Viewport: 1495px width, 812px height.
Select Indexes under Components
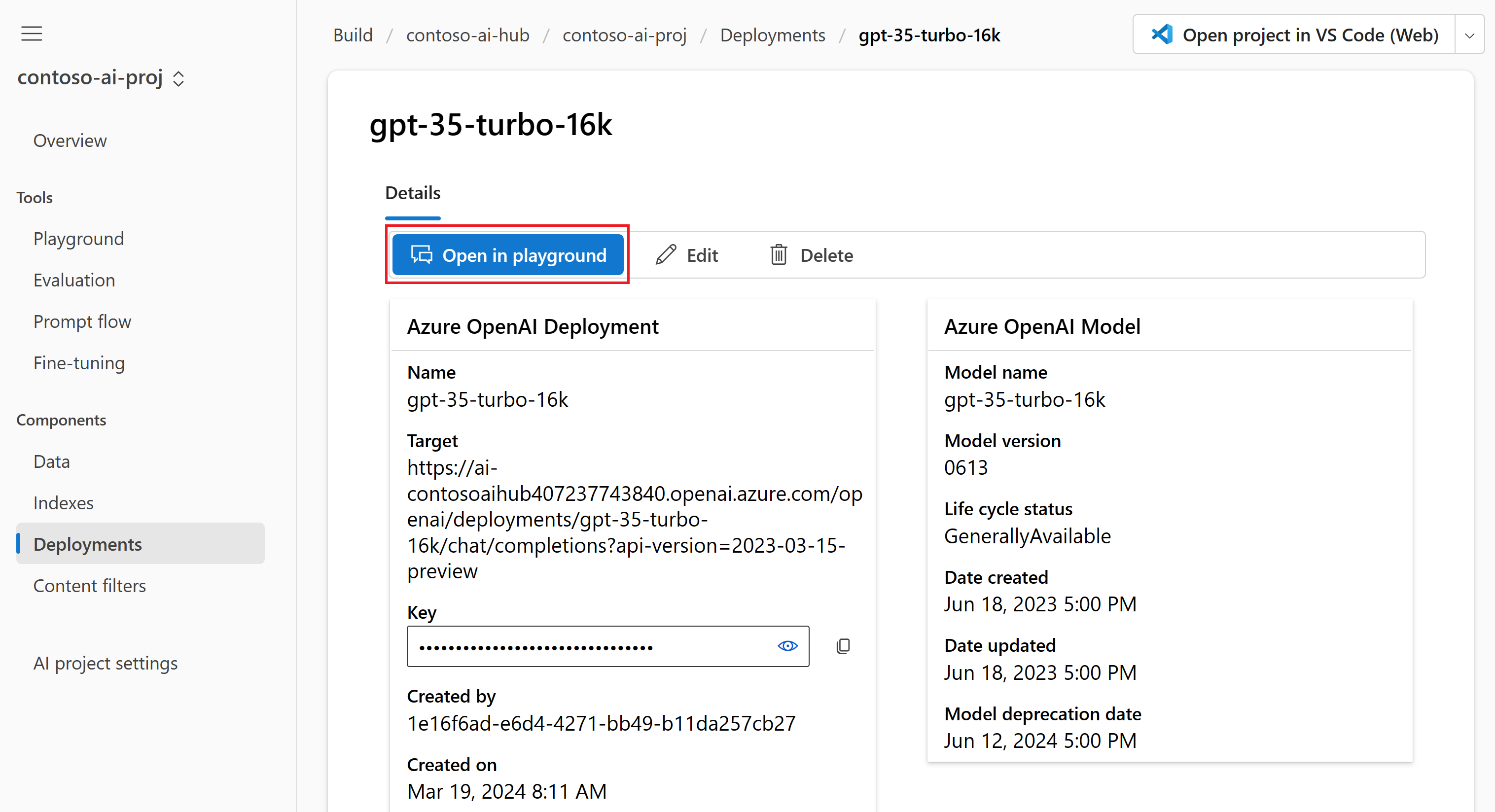tap(63, 503)
